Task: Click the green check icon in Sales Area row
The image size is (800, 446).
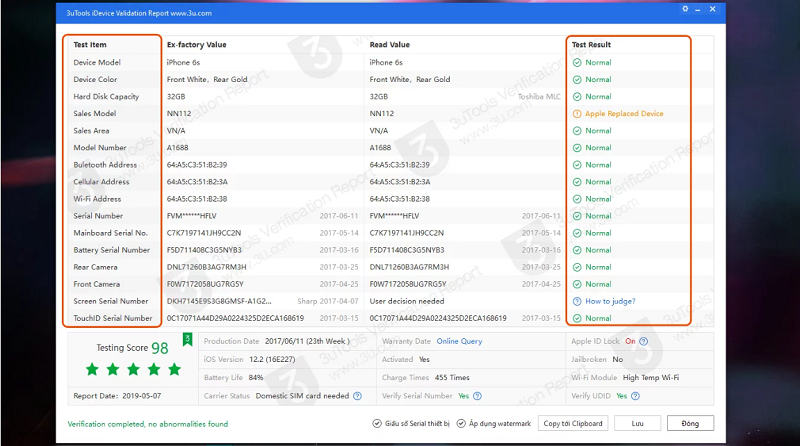Action: [577, 131]
